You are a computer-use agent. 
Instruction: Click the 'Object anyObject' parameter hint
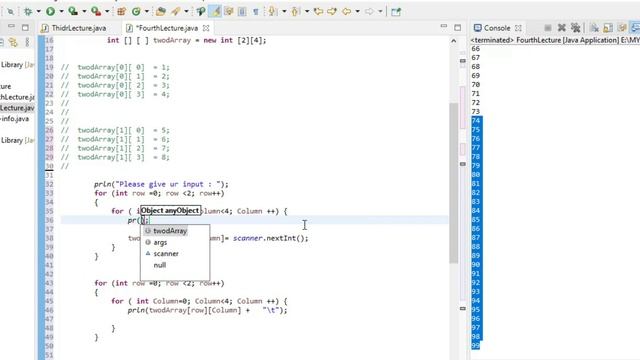coord(170,211)
